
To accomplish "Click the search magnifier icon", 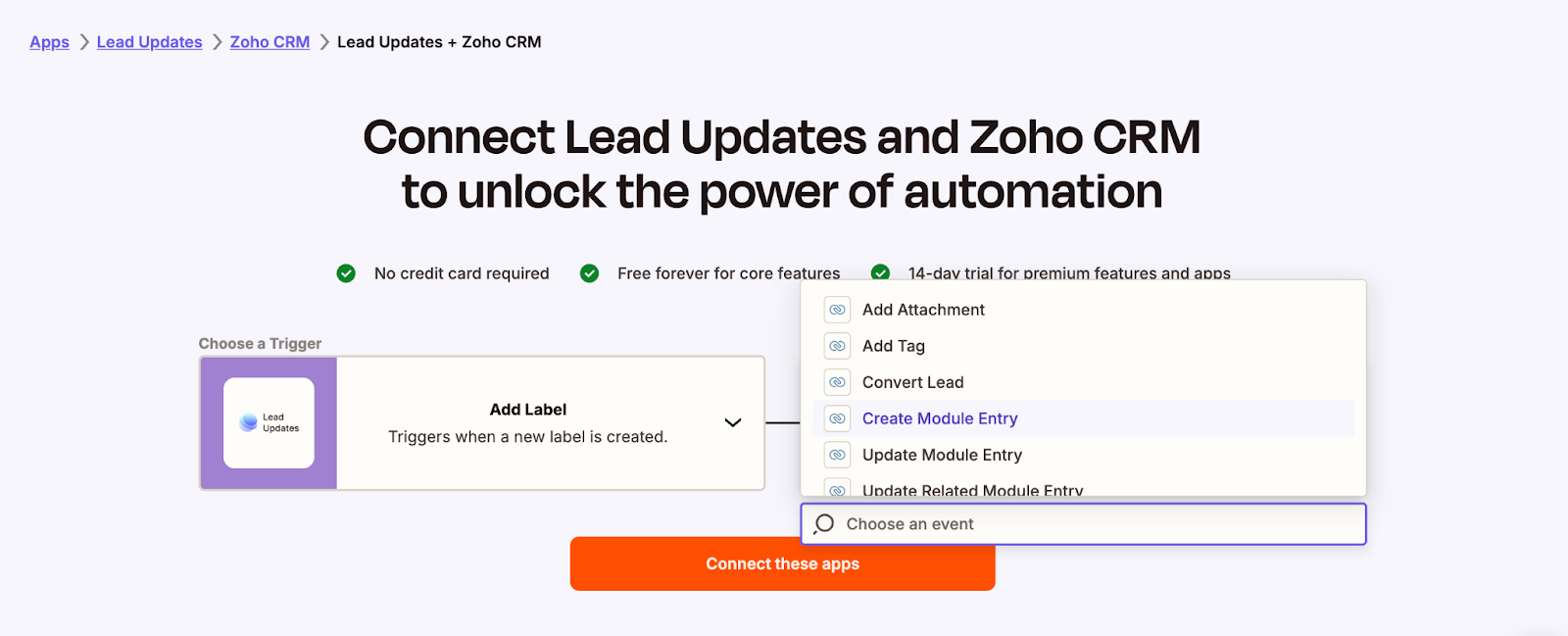I will [x=824, y=524].
